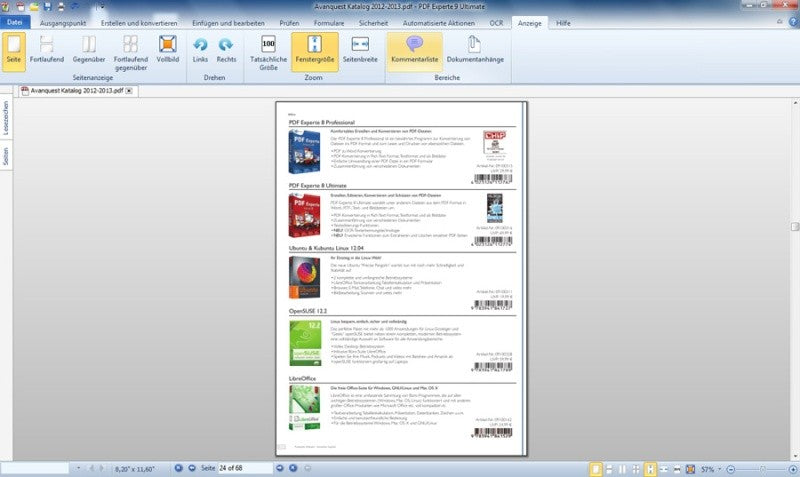Image resolution: width=800 pixels, height=477 pixels.
Task: Click the status bar search field
Action: tap(35, 468)
